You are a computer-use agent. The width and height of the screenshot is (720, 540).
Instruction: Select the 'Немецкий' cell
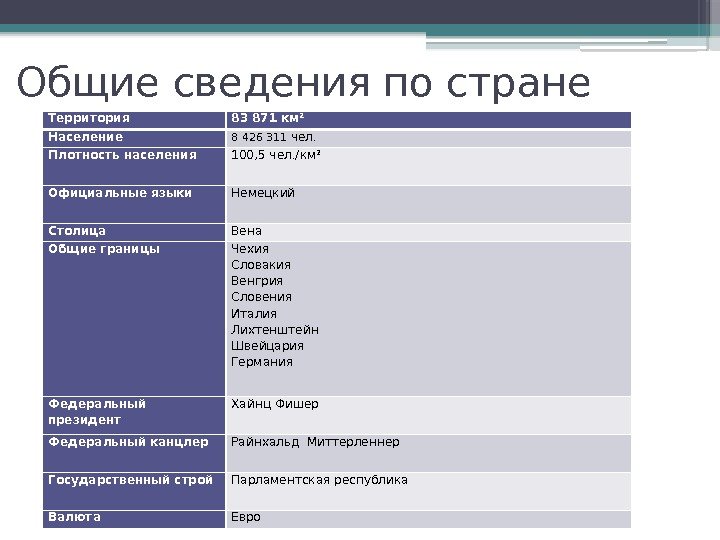click(428, 204)
